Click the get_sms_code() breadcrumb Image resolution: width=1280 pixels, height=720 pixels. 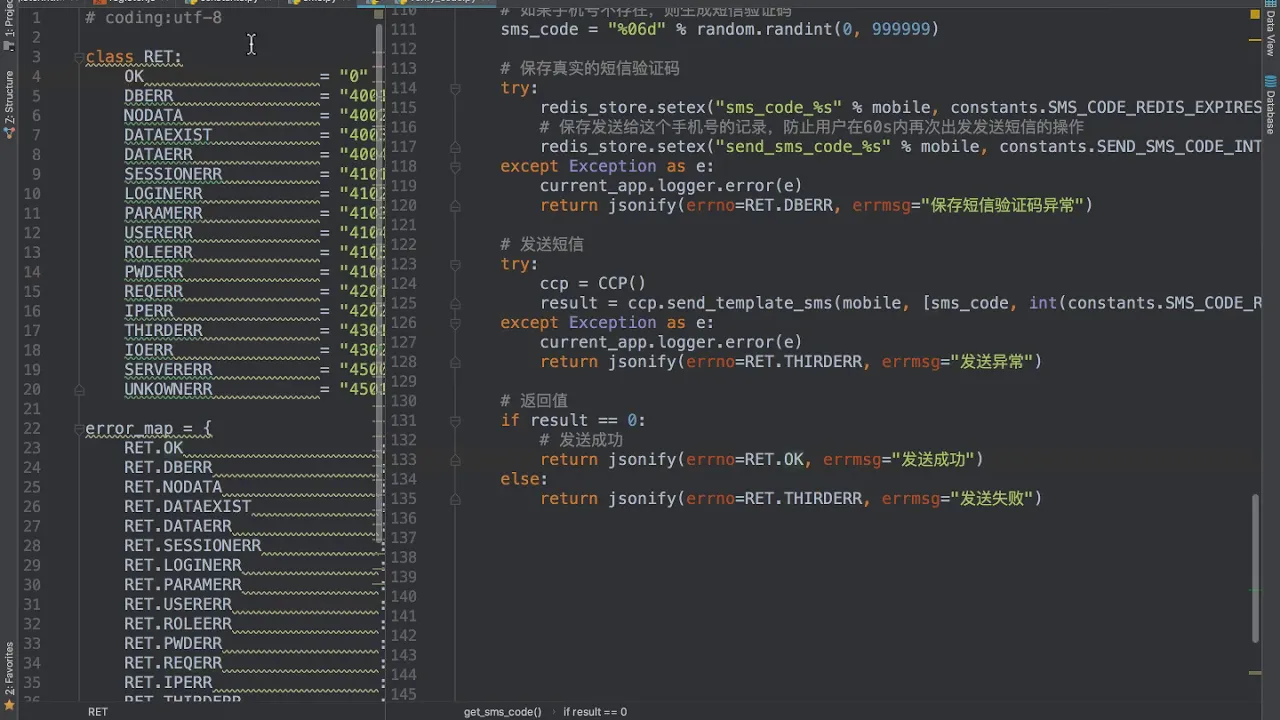pyautogui.click(x=502, y=712)
